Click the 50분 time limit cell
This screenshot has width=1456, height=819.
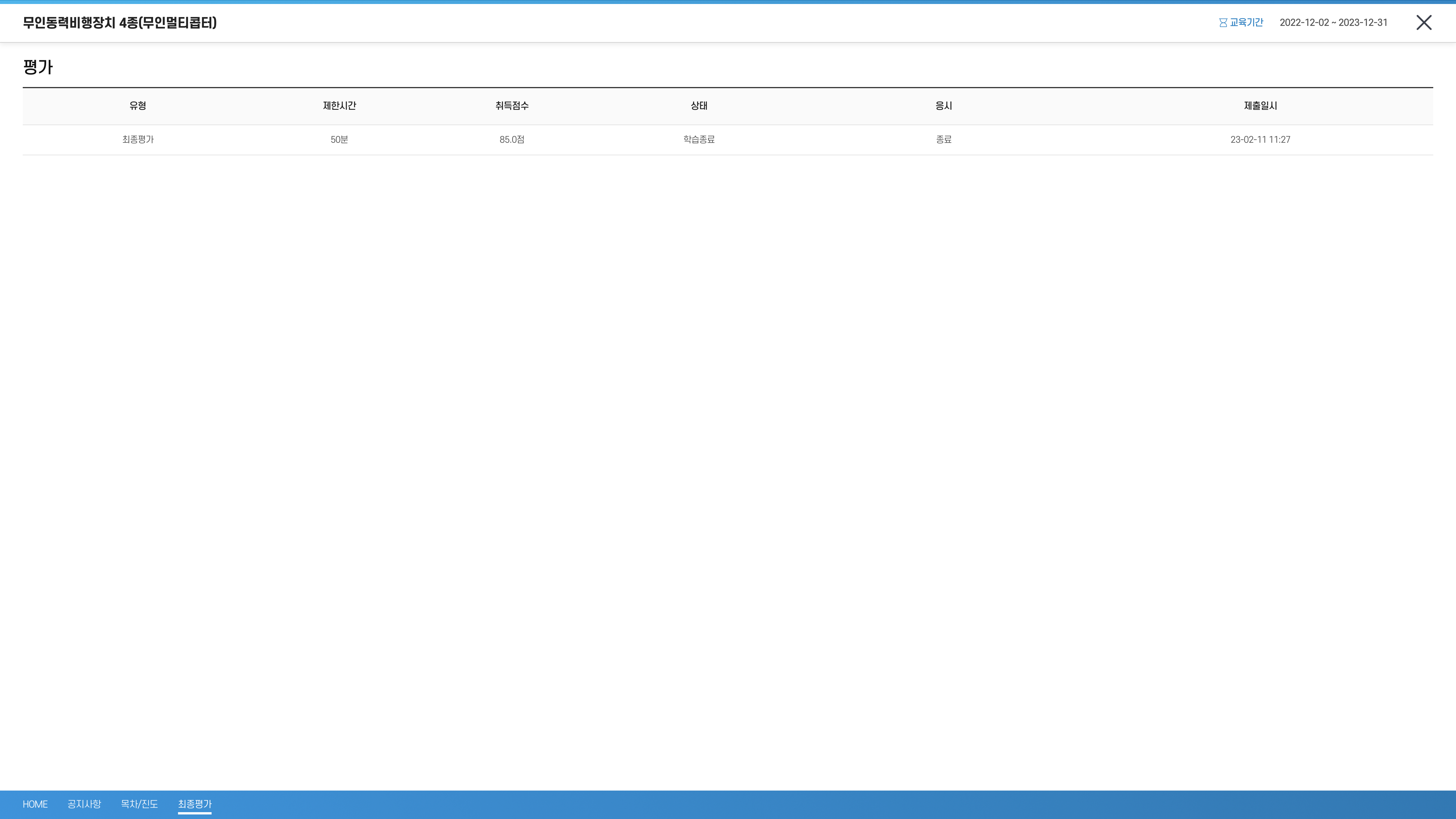coord(339,140)
